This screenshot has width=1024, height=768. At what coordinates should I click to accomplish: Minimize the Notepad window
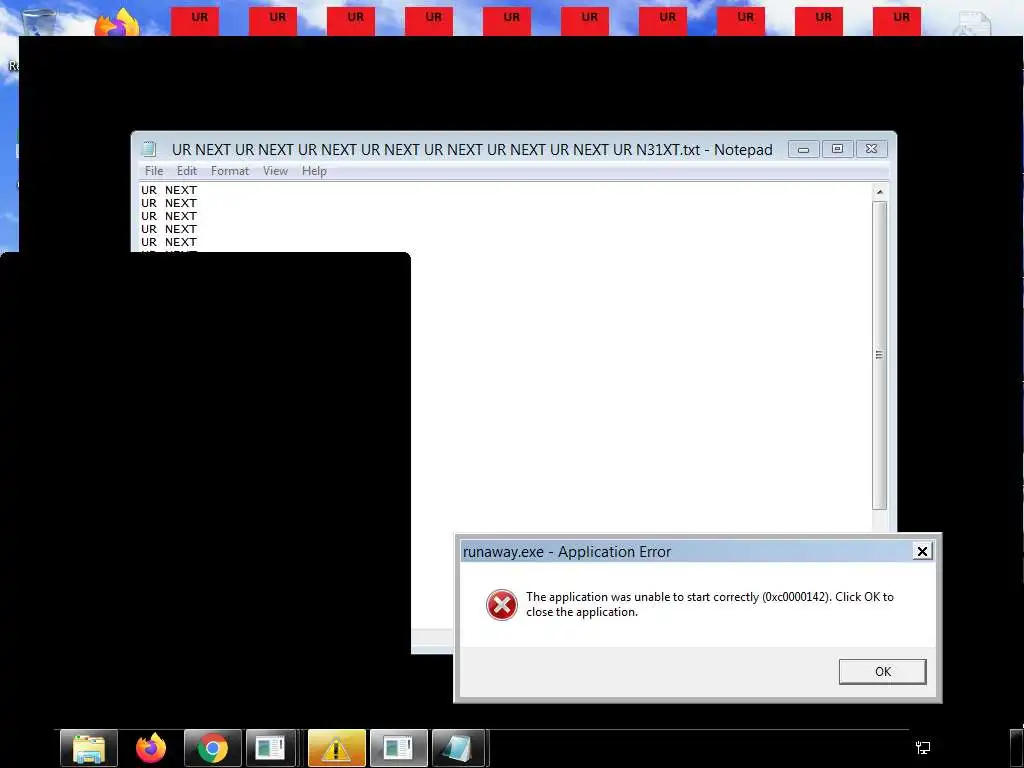coord(803,149)
